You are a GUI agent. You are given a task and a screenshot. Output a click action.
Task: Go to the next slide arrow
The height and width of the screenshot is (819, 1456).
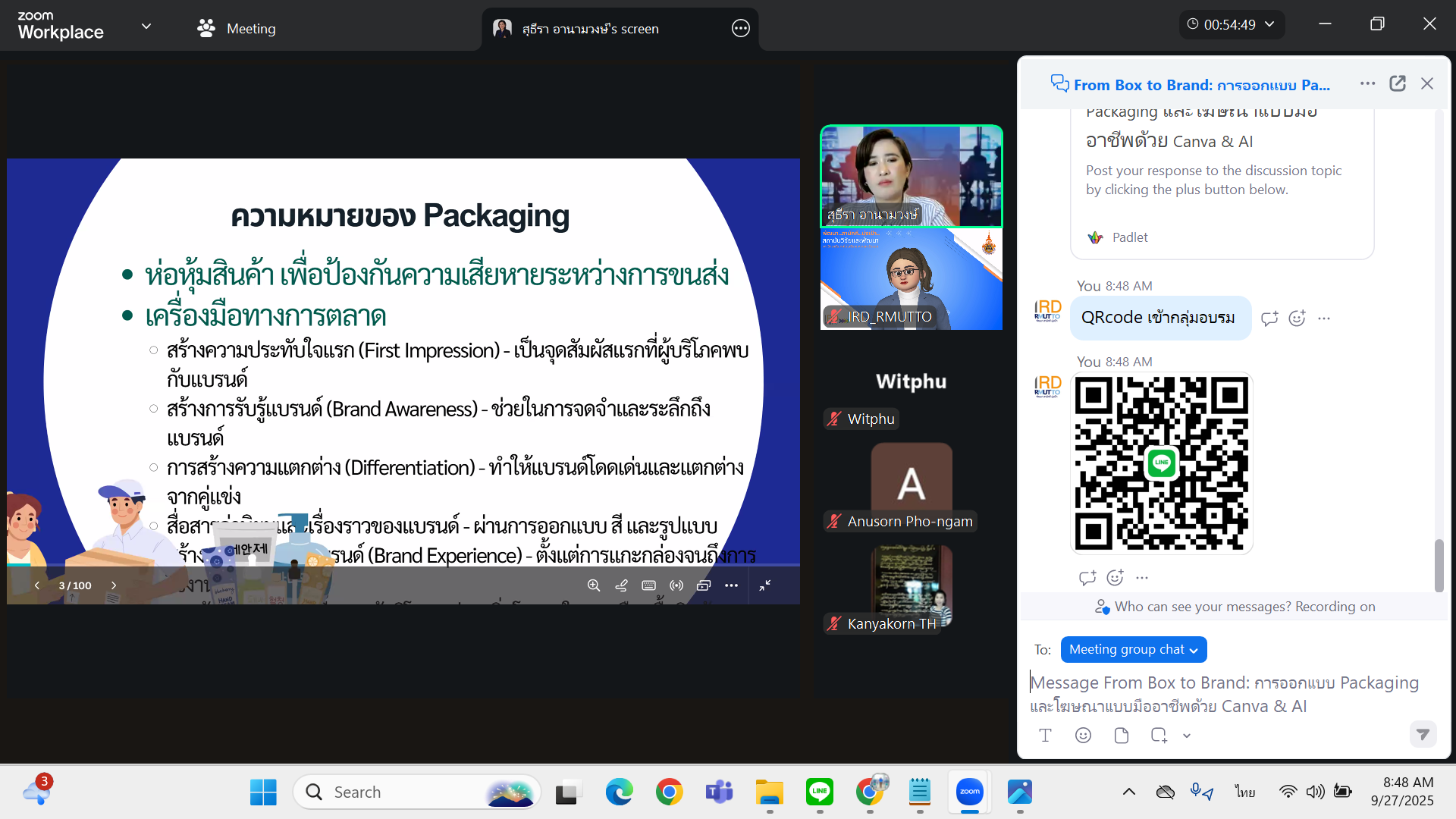point(114,585)
